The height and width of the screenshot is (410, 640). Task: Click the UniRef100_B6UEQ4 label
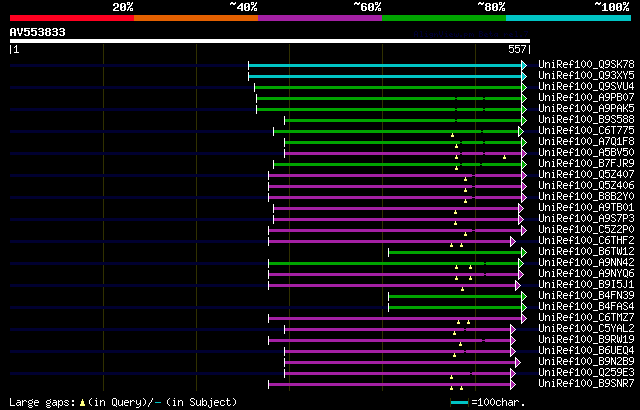coord(586,351)
